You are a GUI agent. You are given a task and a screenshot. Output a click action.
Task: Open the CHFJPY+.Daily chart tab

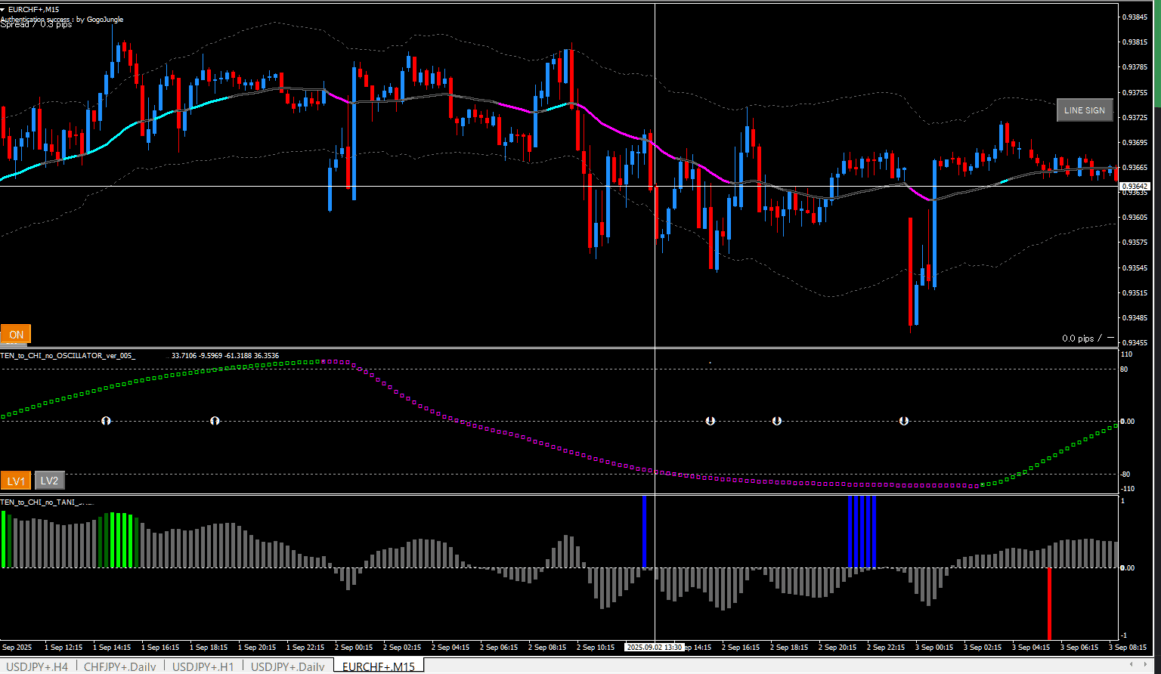click(122, 666)
